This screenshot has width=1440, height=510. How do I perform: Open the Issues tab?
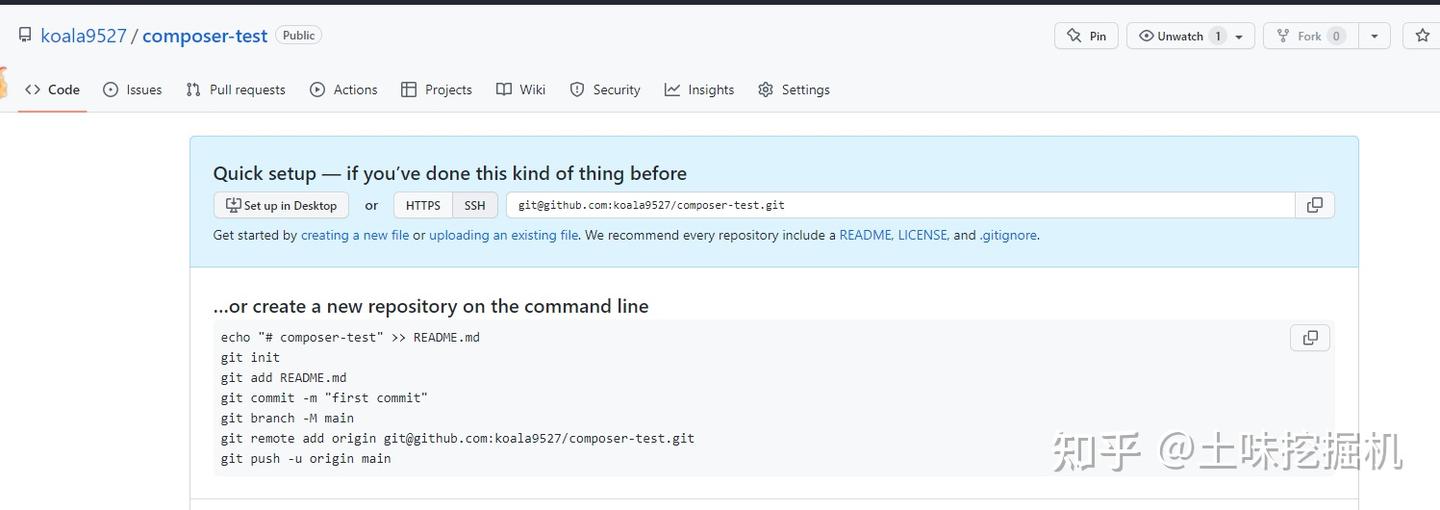(132, 90)
